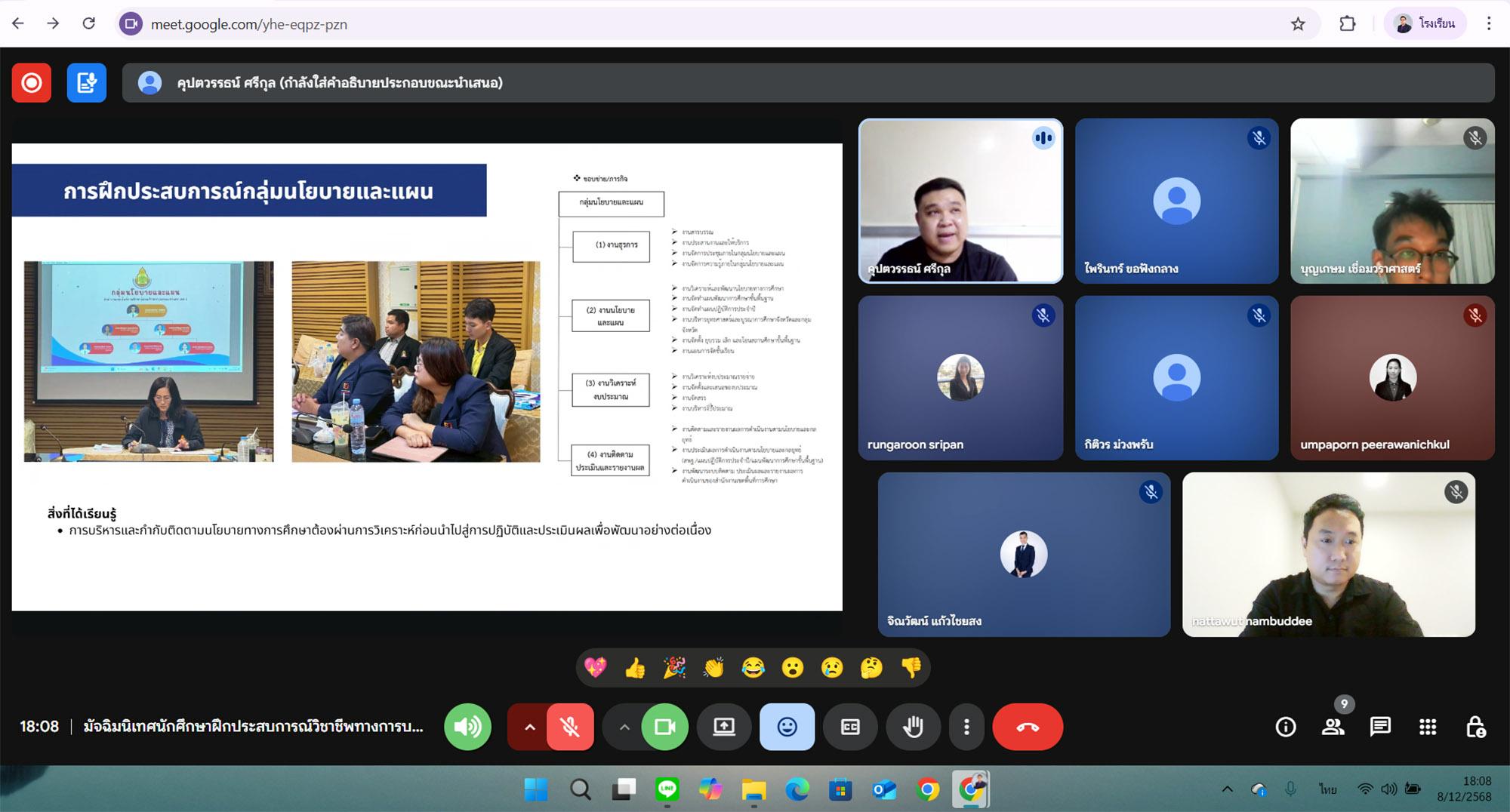Viewport: 1510px width, 812px height.
Task: Open the meeting details info icon
Action: click(x=1285, y=727)
